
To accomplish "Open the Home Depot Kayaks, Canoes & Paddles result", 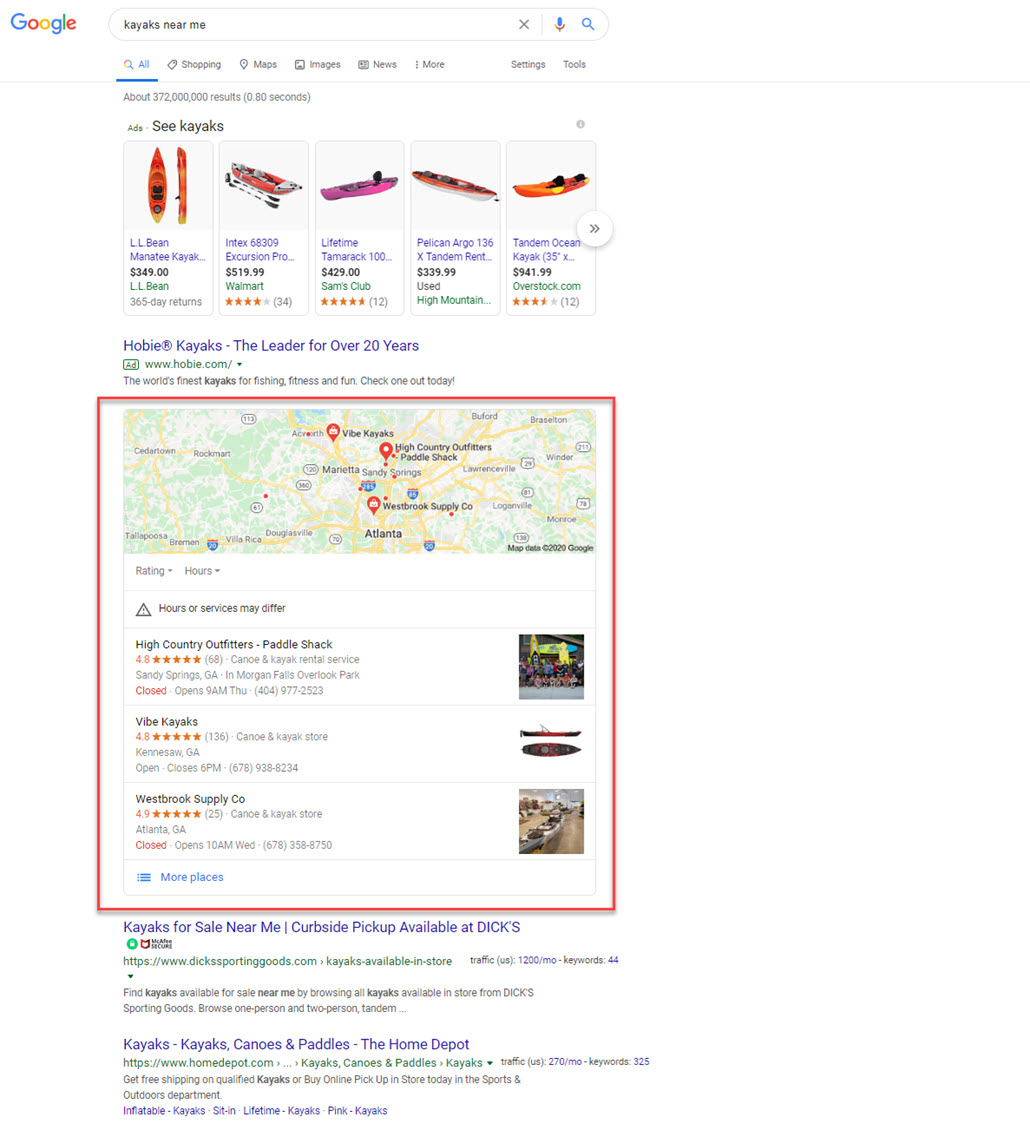I will point(296,1044).
